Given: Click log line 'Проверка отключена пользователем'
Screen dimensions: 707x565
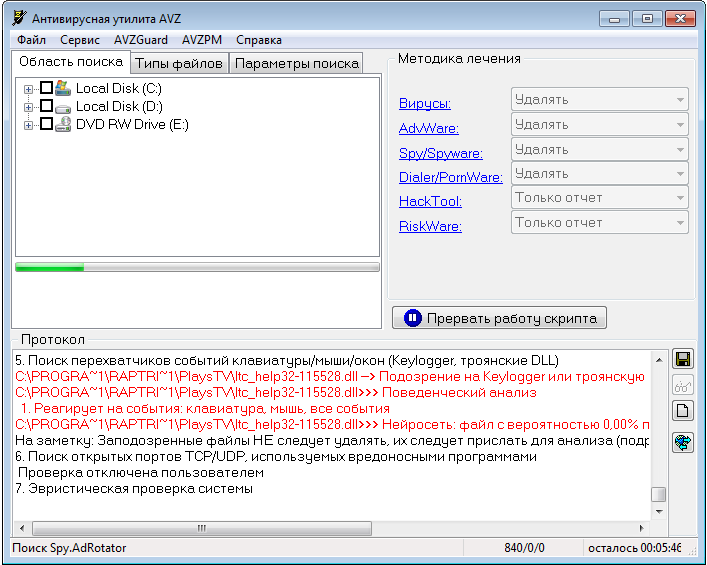Looking at the screenshot, I should click(x=140, y=473).
